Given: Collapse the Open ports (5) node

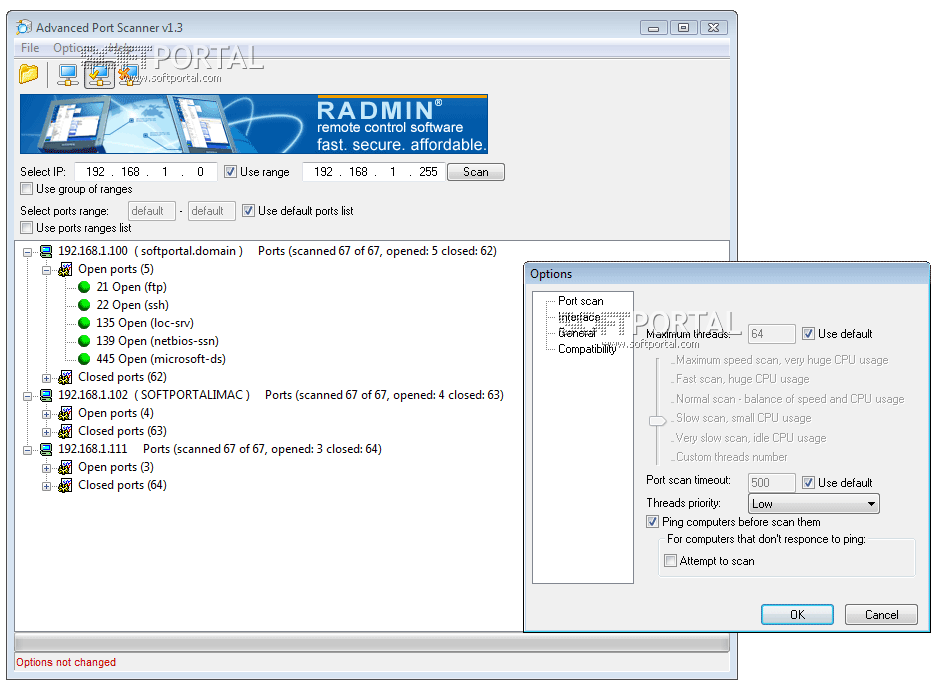Looking at the screenshot, I should pos(46,270).
